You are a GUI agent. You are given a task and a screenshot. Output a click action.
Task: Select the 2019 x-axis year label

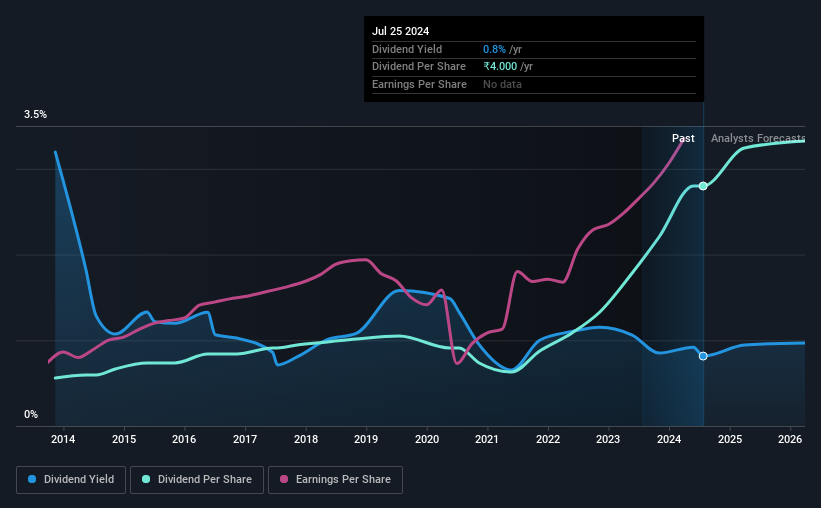366,439
